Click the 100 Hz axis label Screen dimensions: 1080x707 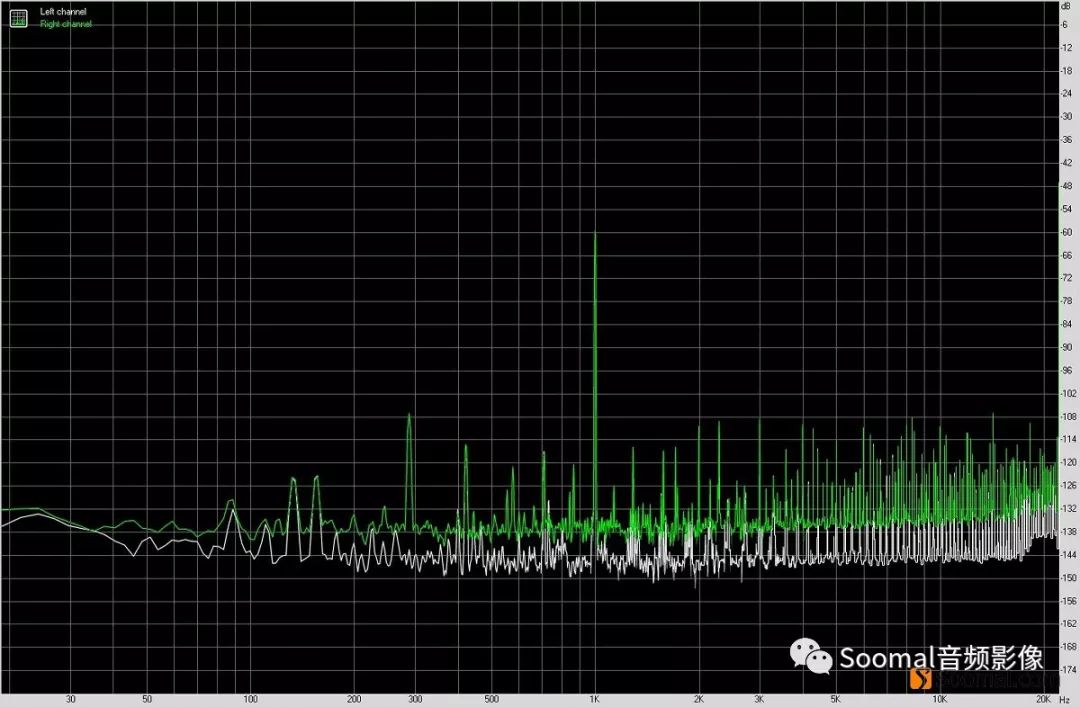251,699
